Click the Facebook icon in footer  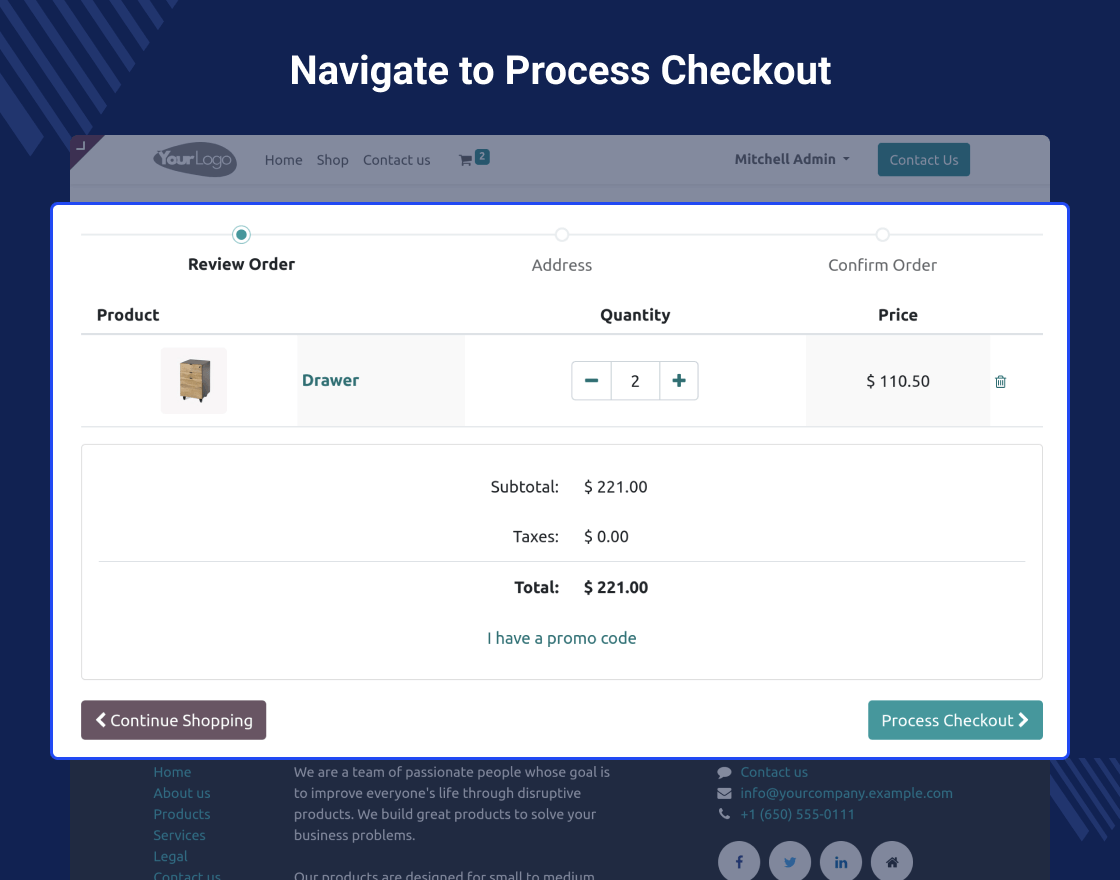(739, 861)
